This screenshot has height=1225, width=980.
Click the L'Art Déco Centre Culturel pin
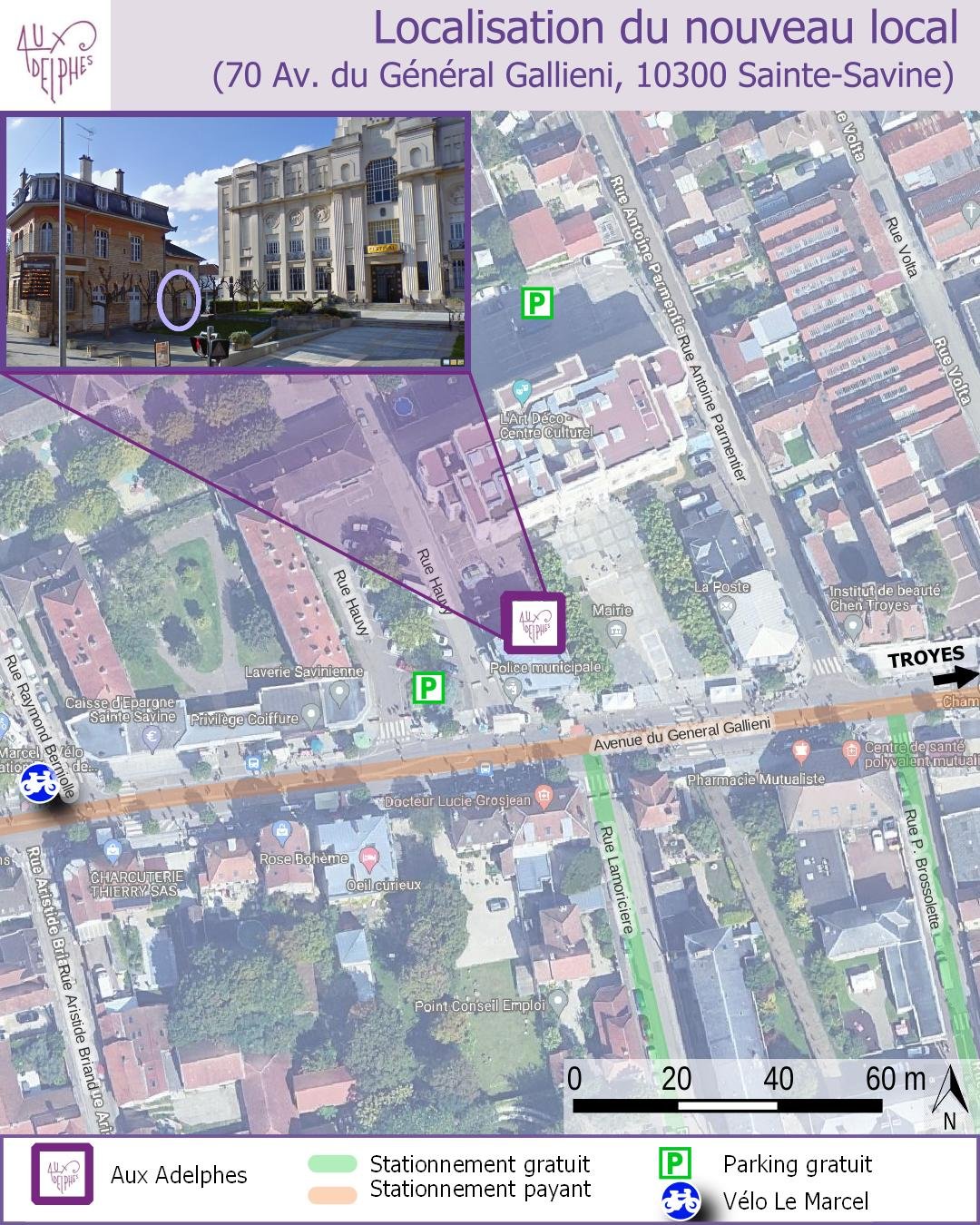point(522,393)
